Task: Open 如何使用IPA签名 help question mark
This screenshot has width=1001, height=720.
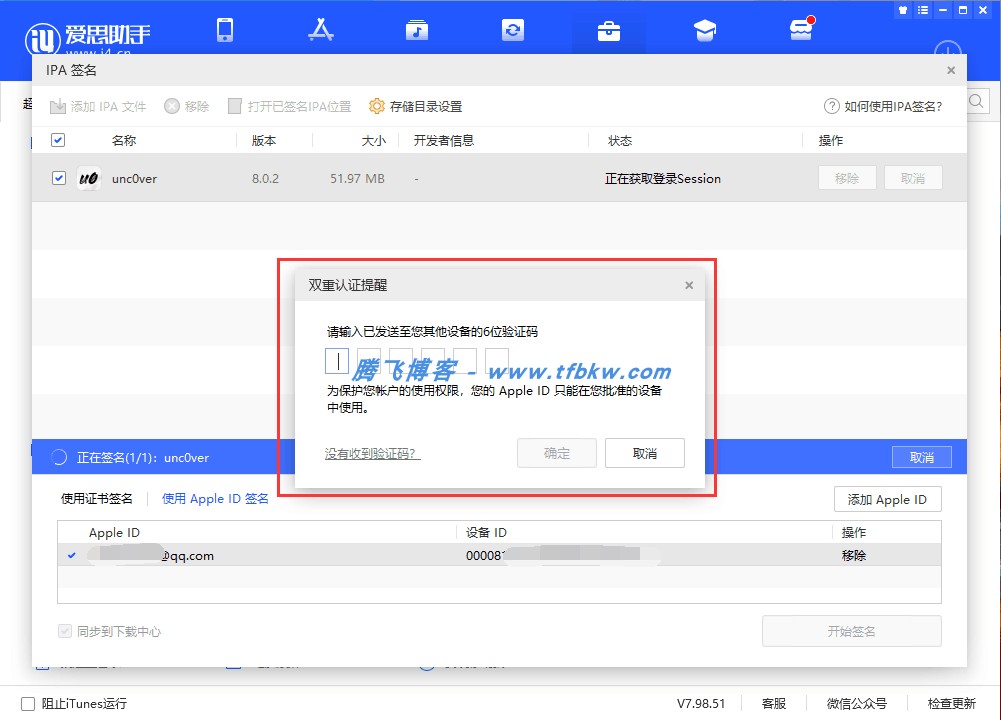Action: click(x=885, y=105)
